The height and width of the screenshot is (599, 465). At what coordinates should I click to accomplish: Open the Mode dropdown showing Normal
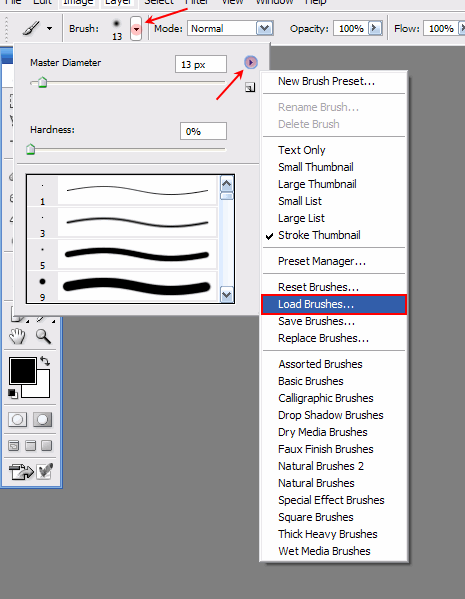(230, 29)
